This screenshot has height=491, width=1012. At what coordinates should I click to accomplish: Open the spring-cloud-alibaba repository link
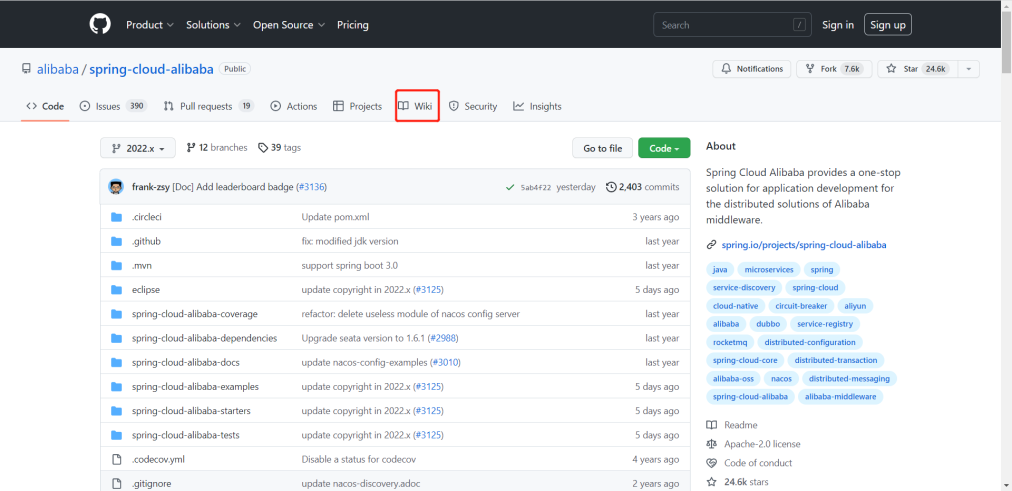151,69
